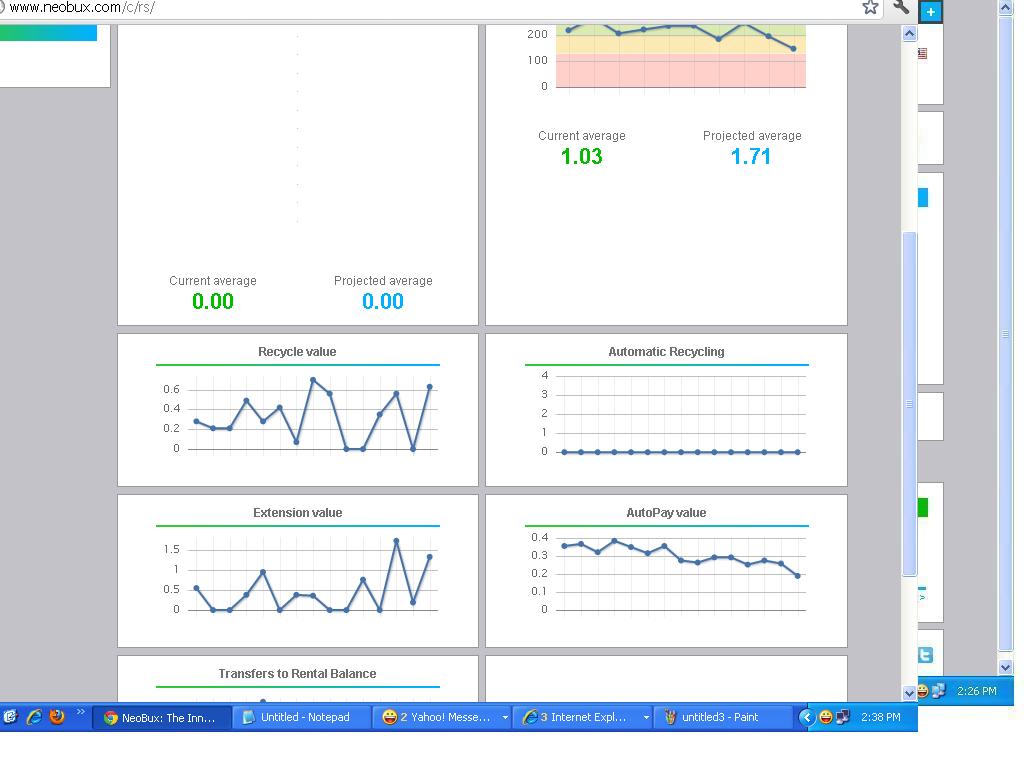Click last data point on AutoPay value chart
Viewport: 1024px width, 768px height.
tap(797, 576)
